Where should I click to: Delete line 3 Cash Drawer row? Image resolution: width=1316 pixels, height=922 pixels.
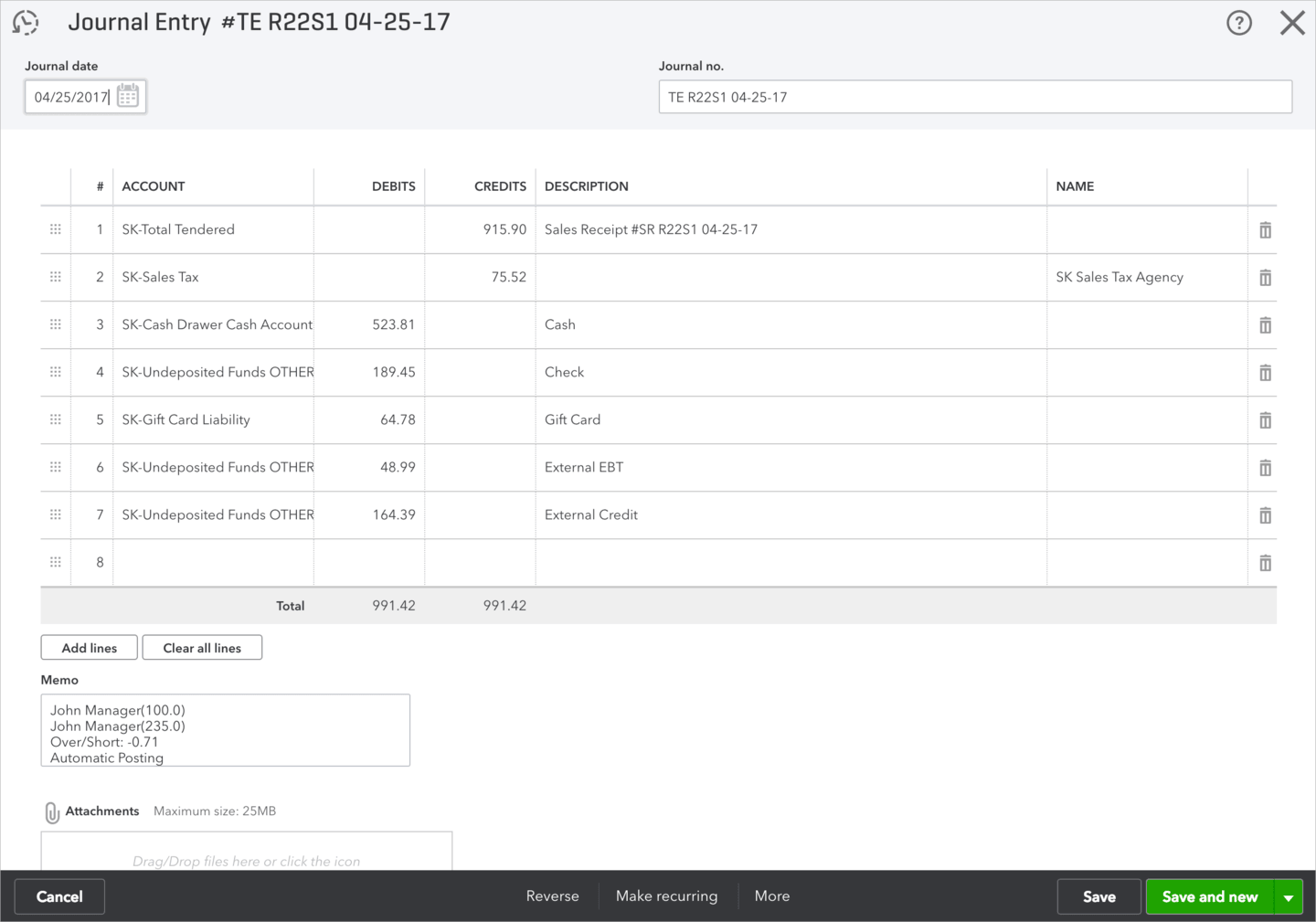1265,325
